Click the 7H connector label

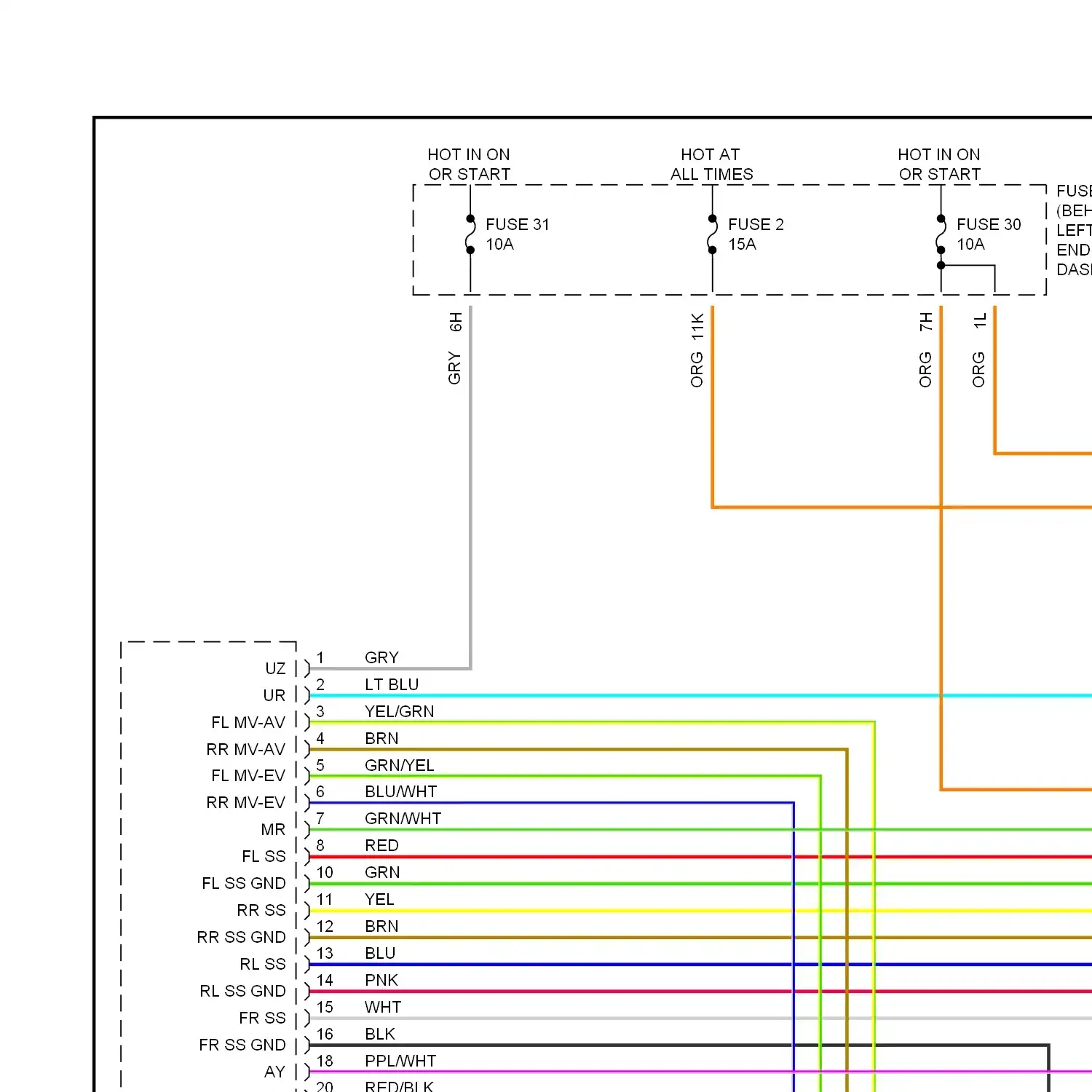[926, 321]
